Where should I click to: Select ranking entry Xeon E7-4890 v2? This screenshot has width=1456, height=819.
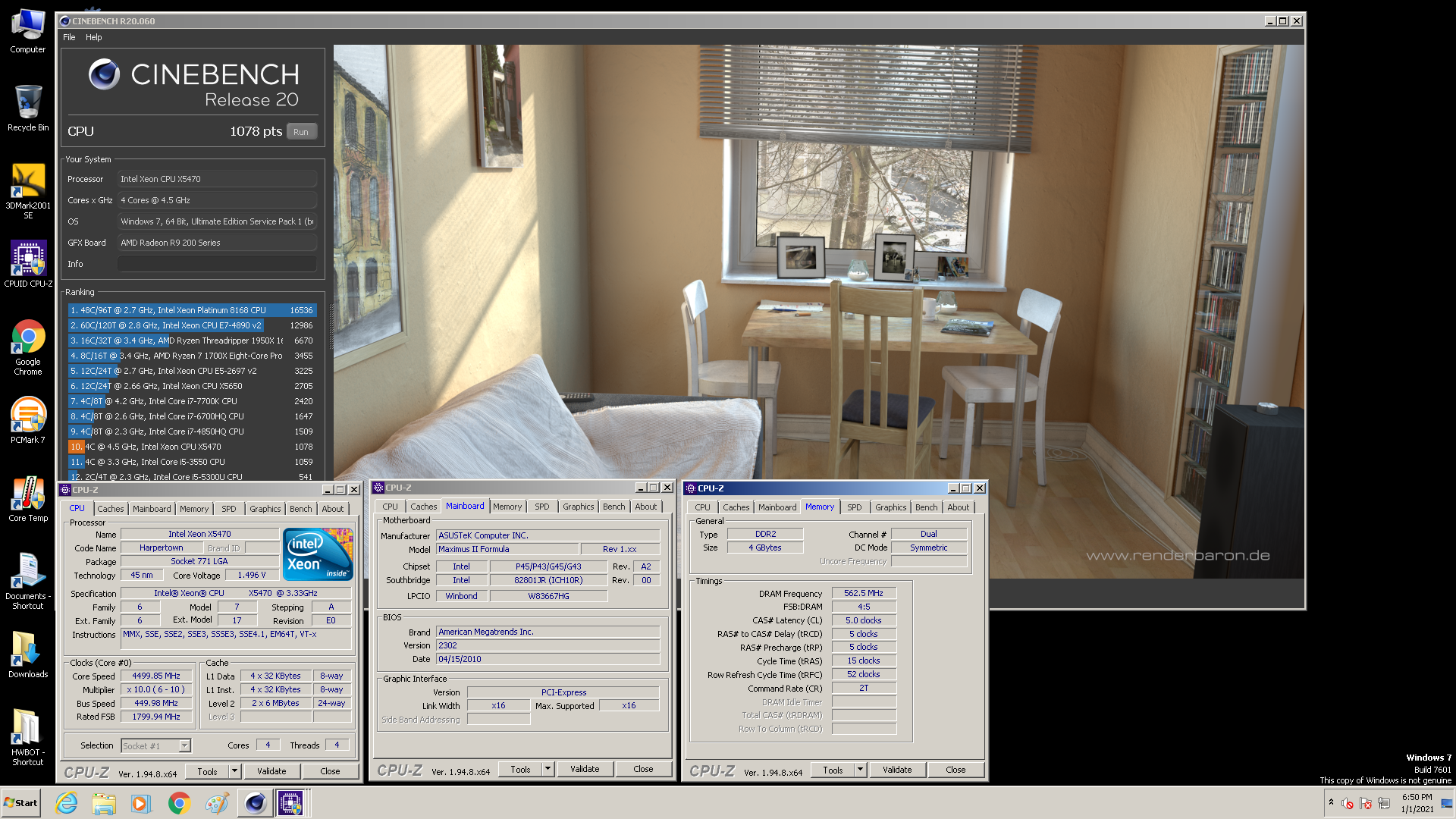(192, 325)
